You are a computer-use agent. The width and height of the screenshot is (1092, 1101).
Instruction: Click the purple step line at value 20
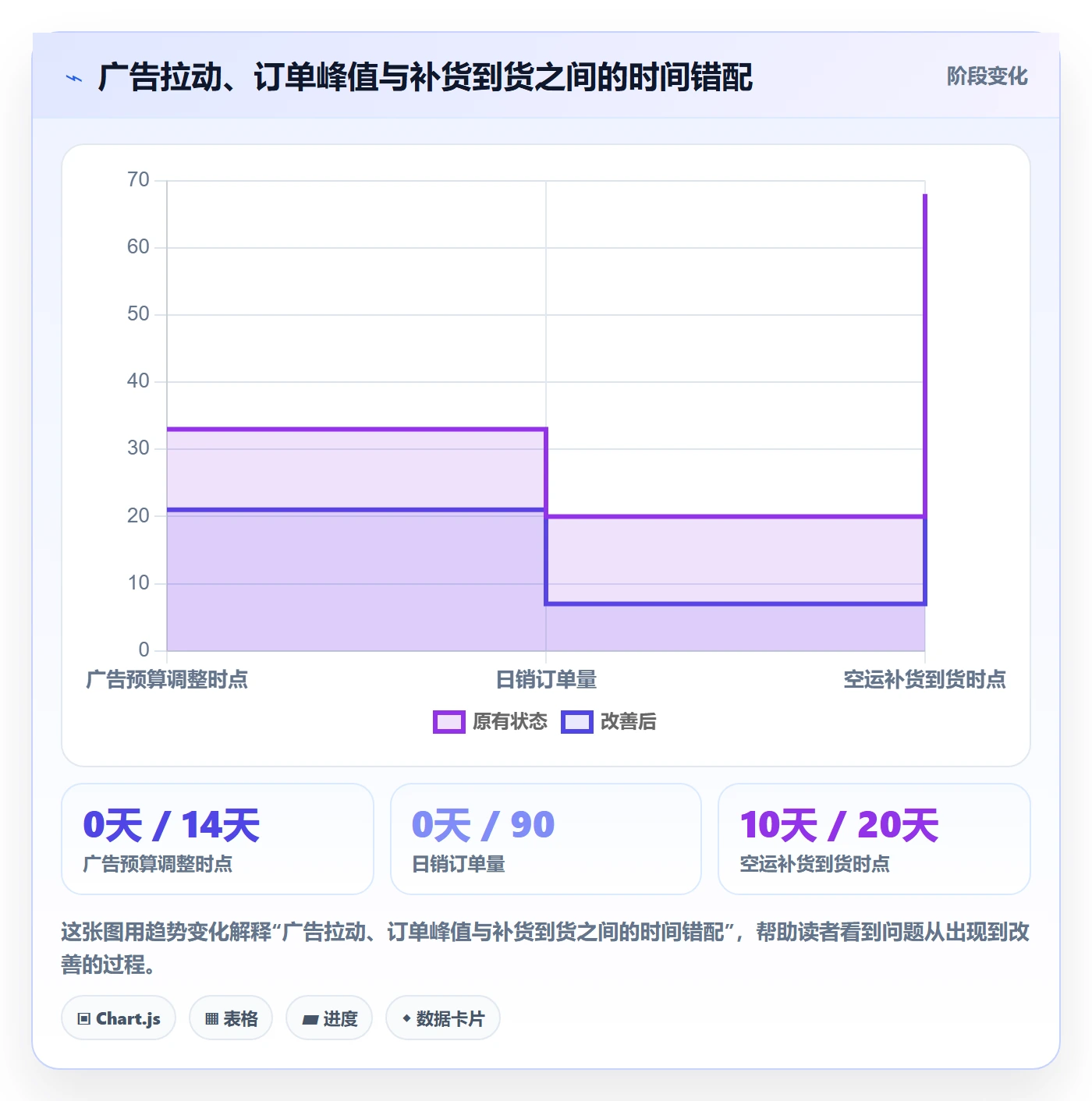736,516
